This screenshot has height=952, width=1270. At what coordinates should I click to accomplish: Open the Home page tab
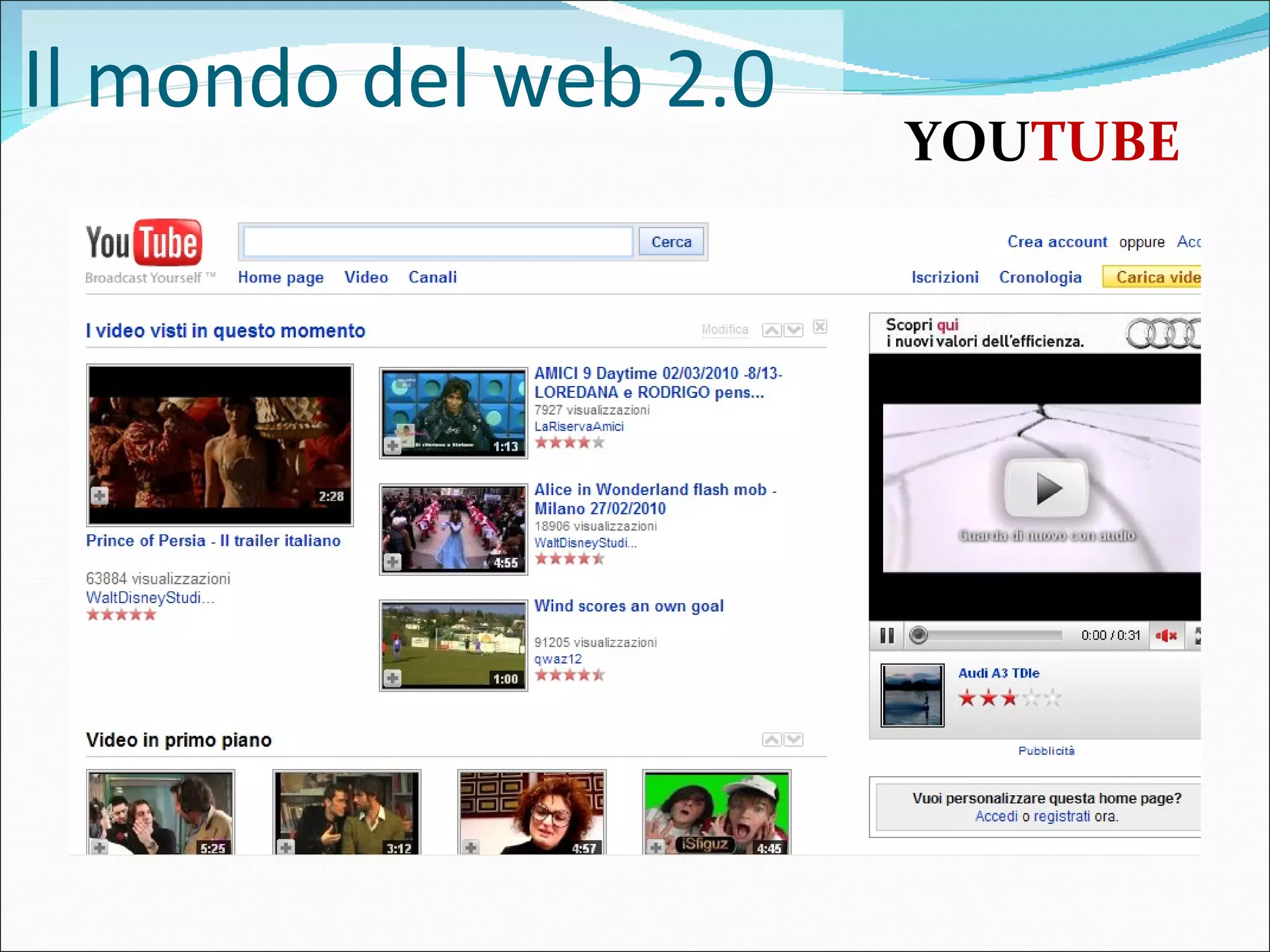[x=281, y=278]
